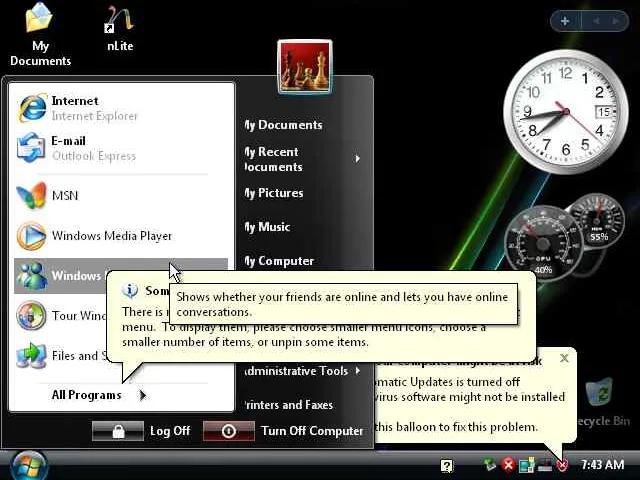Viewport: 640px width, 480px height.
Task: Expand All Programs arrow
Action: pos(142,395)
